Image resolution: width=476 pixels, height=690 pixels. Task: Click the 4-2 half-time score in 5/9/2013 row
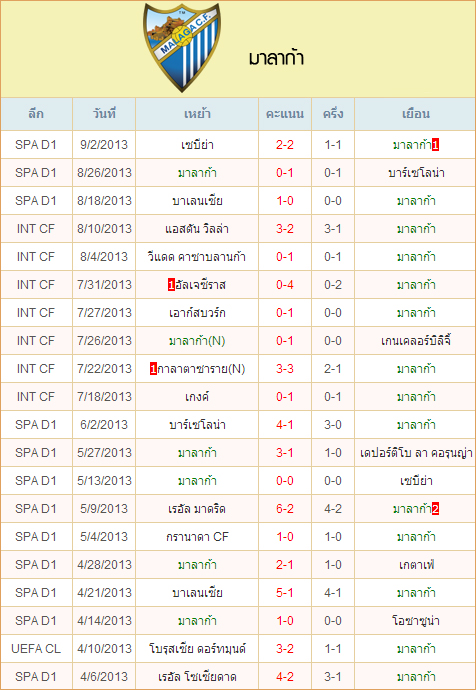point(333,509)
